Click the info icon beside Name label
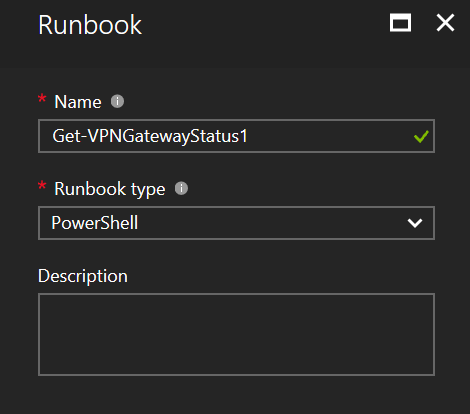470x414 pixels. point(117,101)
